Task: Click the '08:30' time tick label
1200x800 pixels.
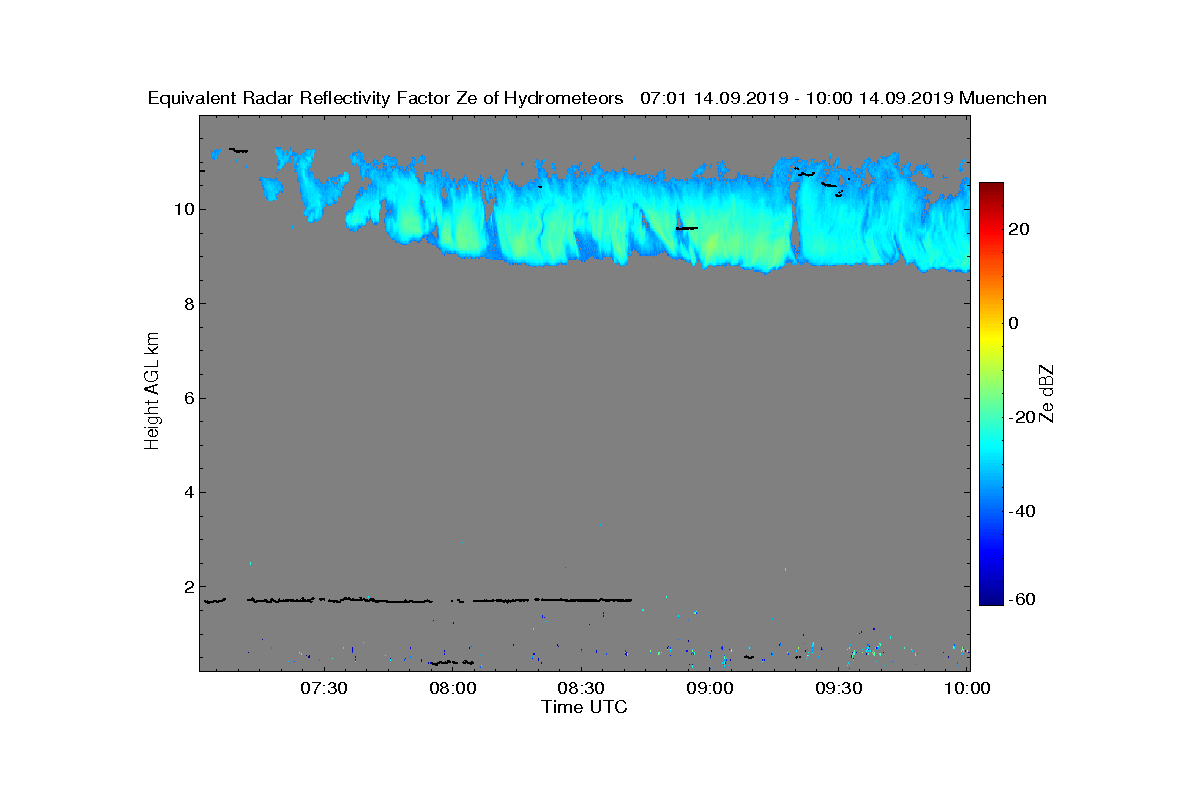Action: (581, 688)
